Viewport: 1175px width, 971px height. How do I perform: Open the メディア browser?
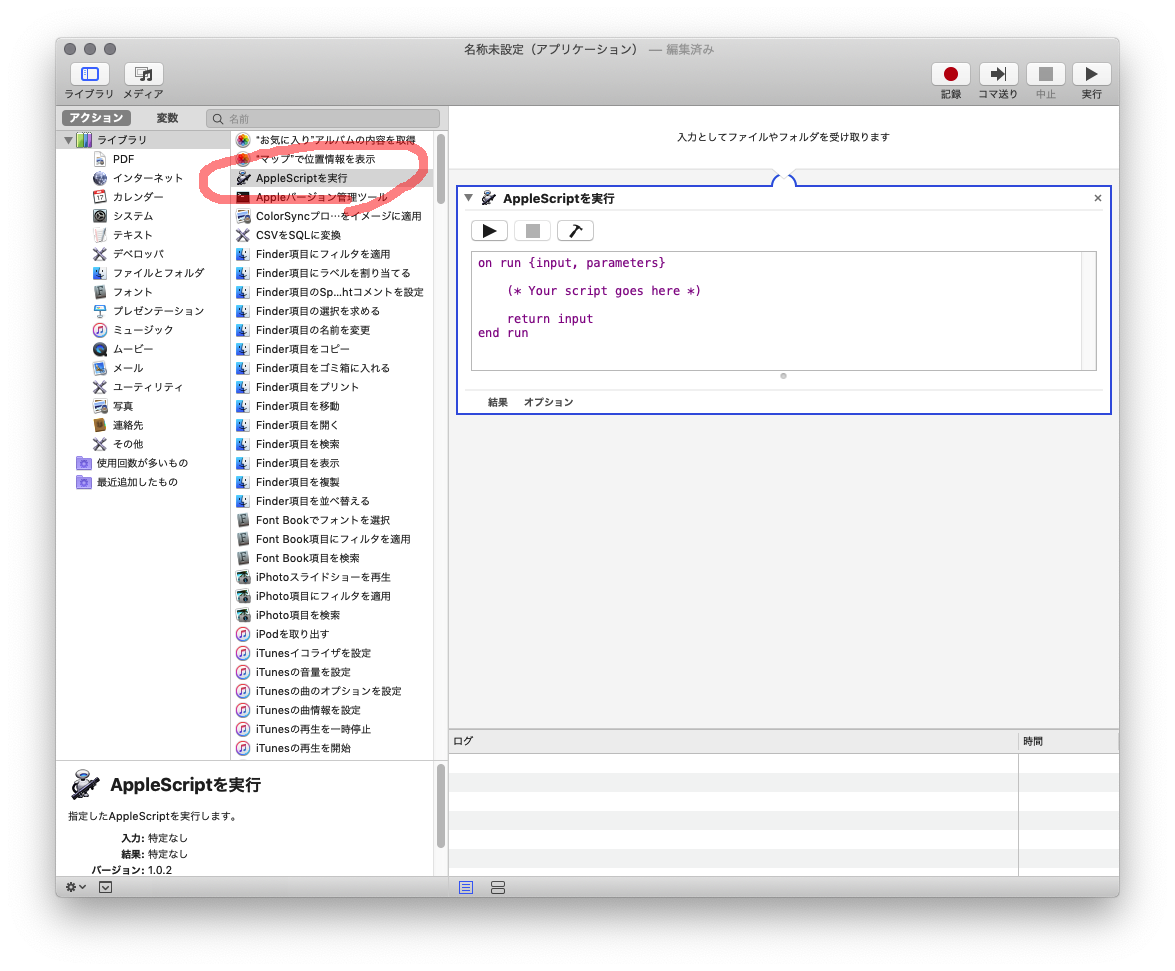point(143,74)
